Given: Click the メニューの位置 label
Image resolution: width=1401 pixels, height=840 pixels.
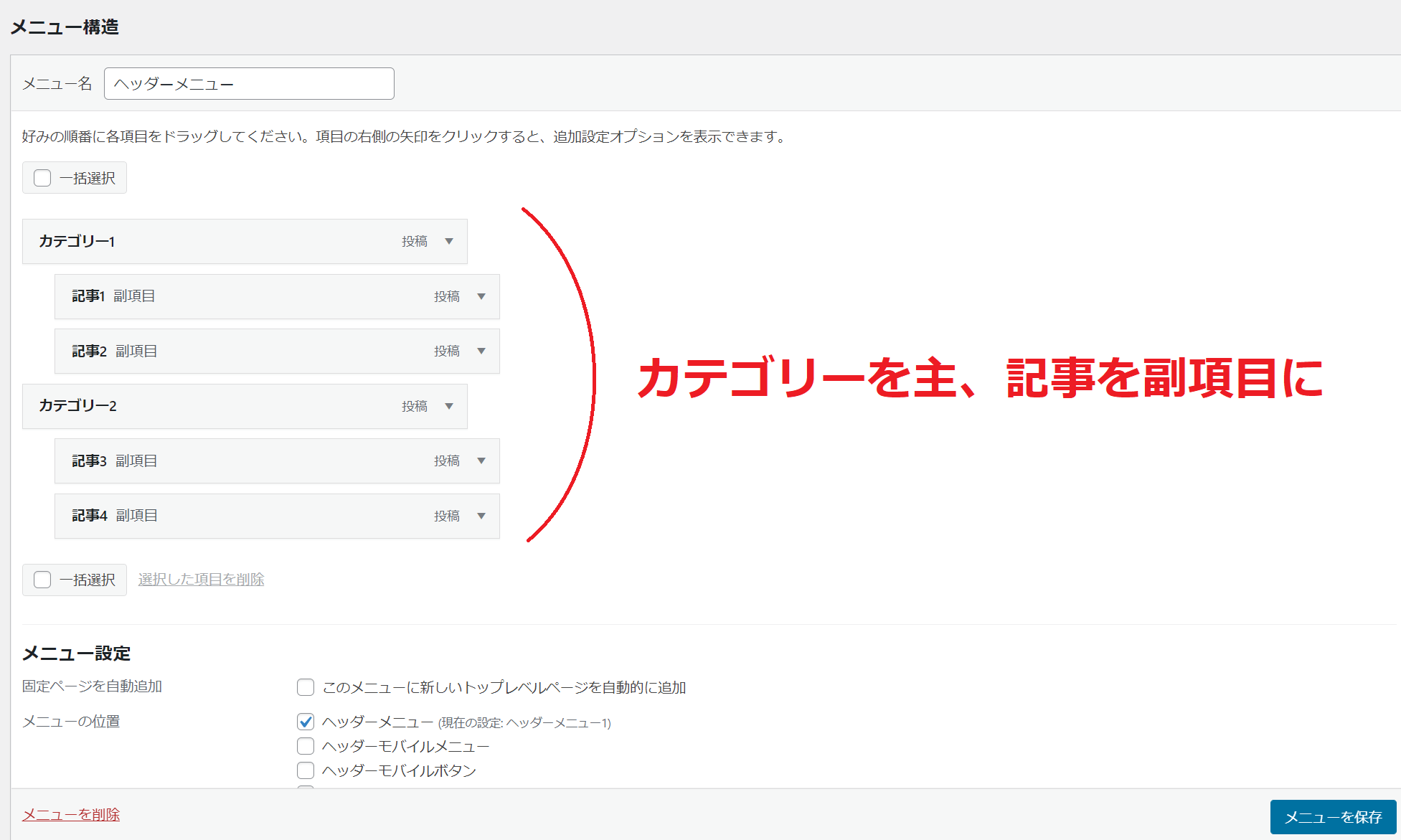Looking at the screenshot, I should point(71,722).
